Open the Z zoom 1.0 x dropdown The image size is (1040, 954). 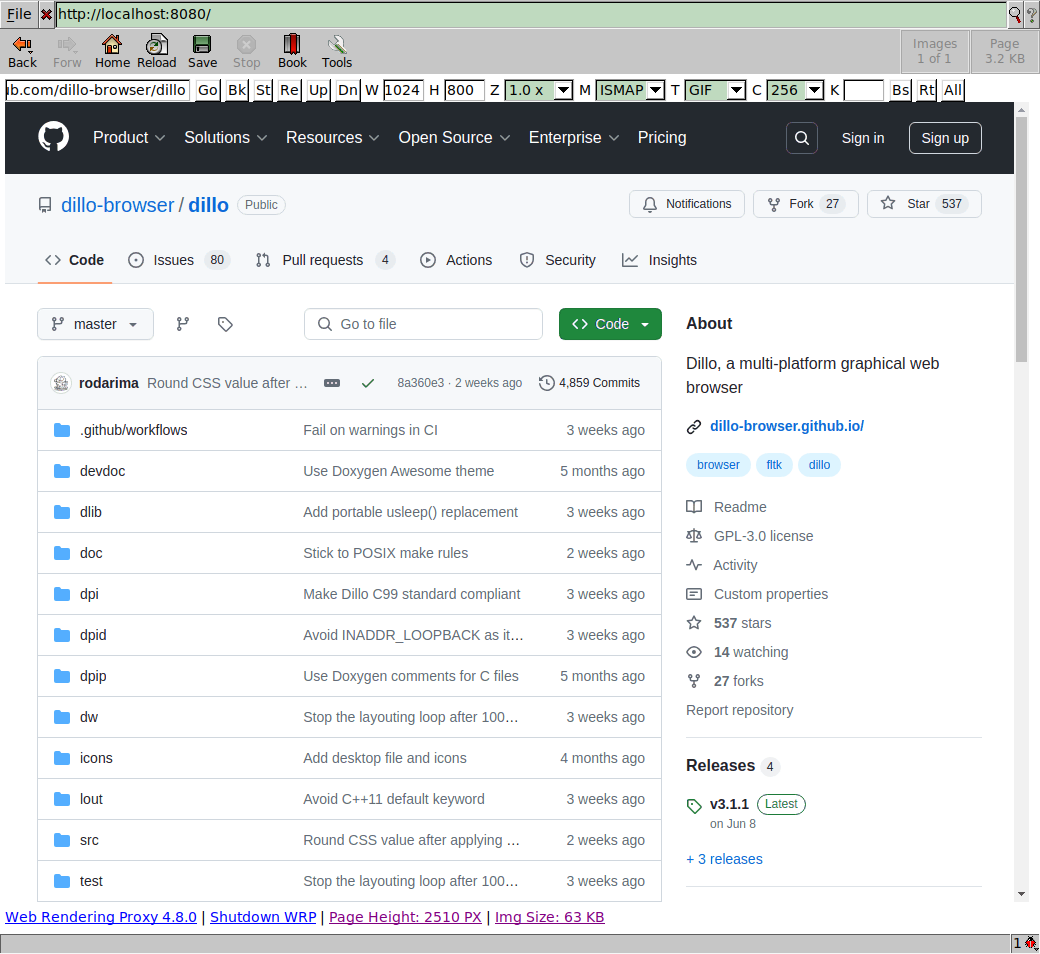point(539,90)
